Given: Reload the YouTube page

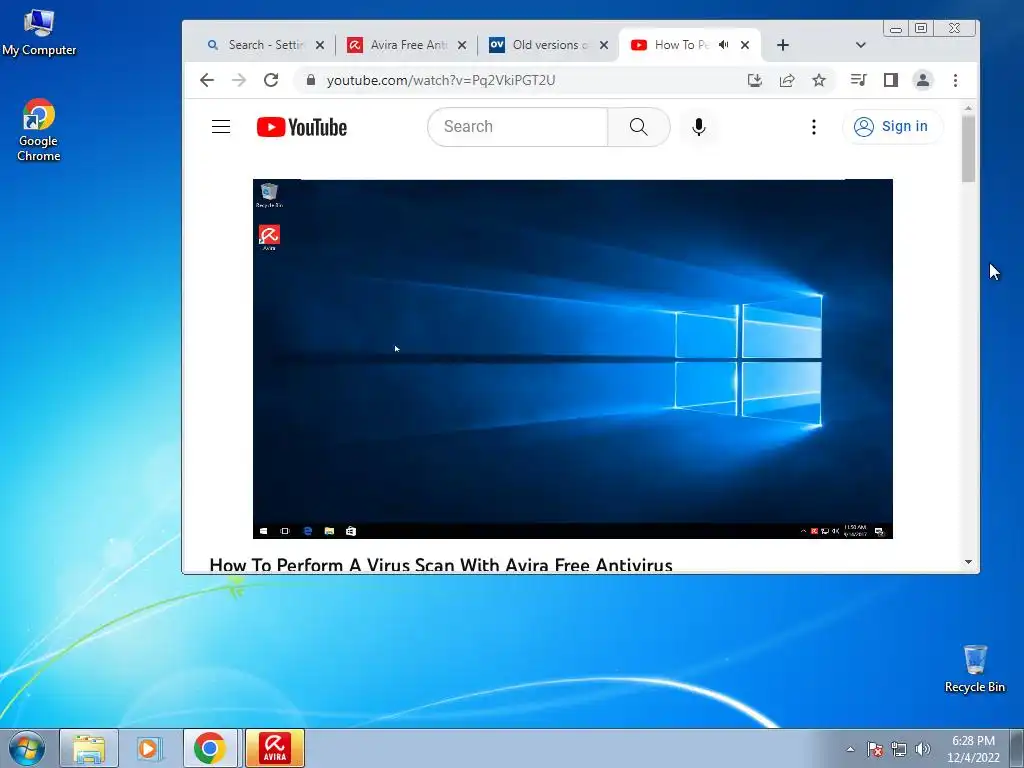Looking at the screenshot, I should coord(271,80).
